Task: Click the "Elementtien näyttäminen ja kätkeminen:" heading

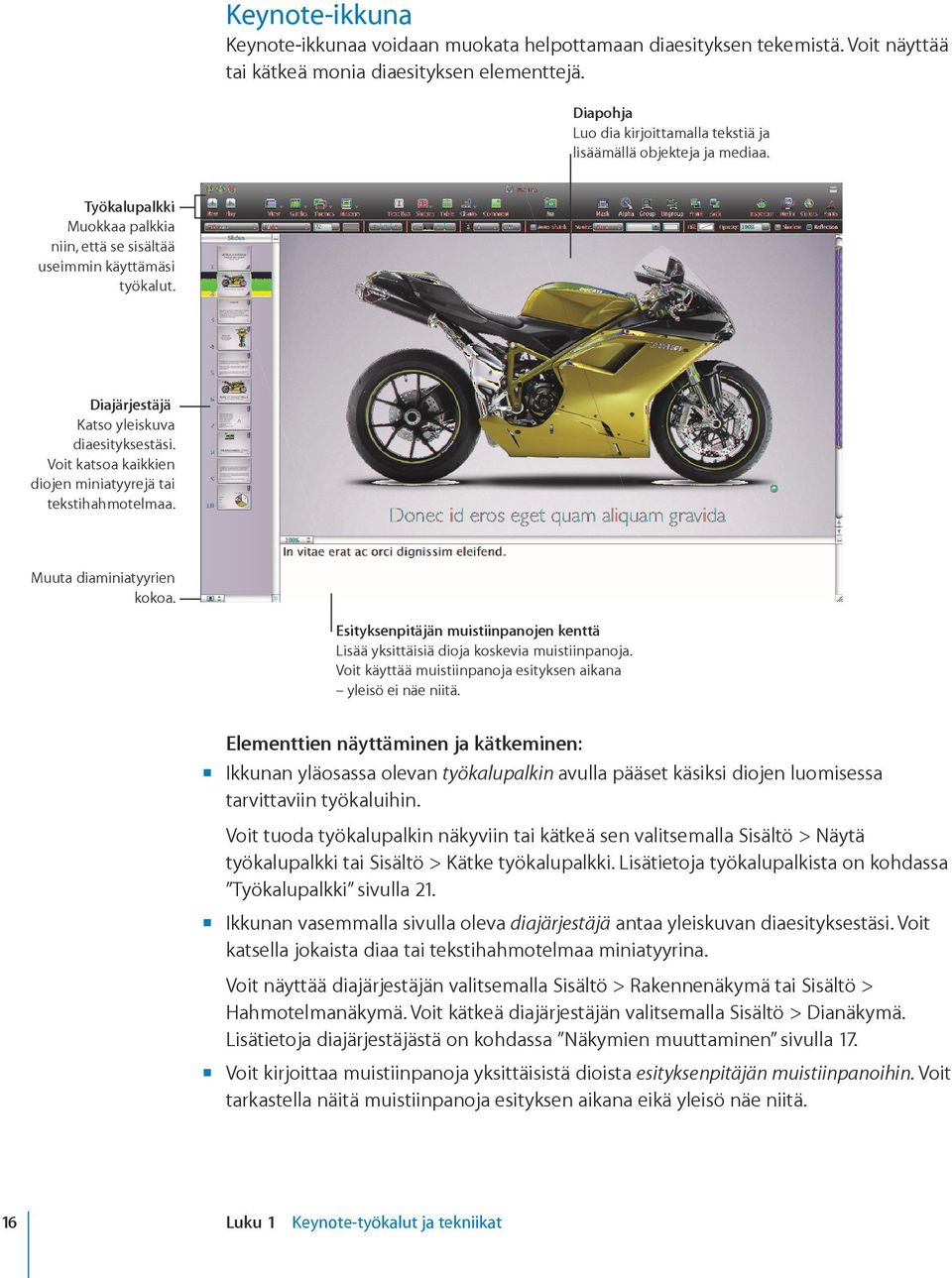Action: [x=405, y=744]
